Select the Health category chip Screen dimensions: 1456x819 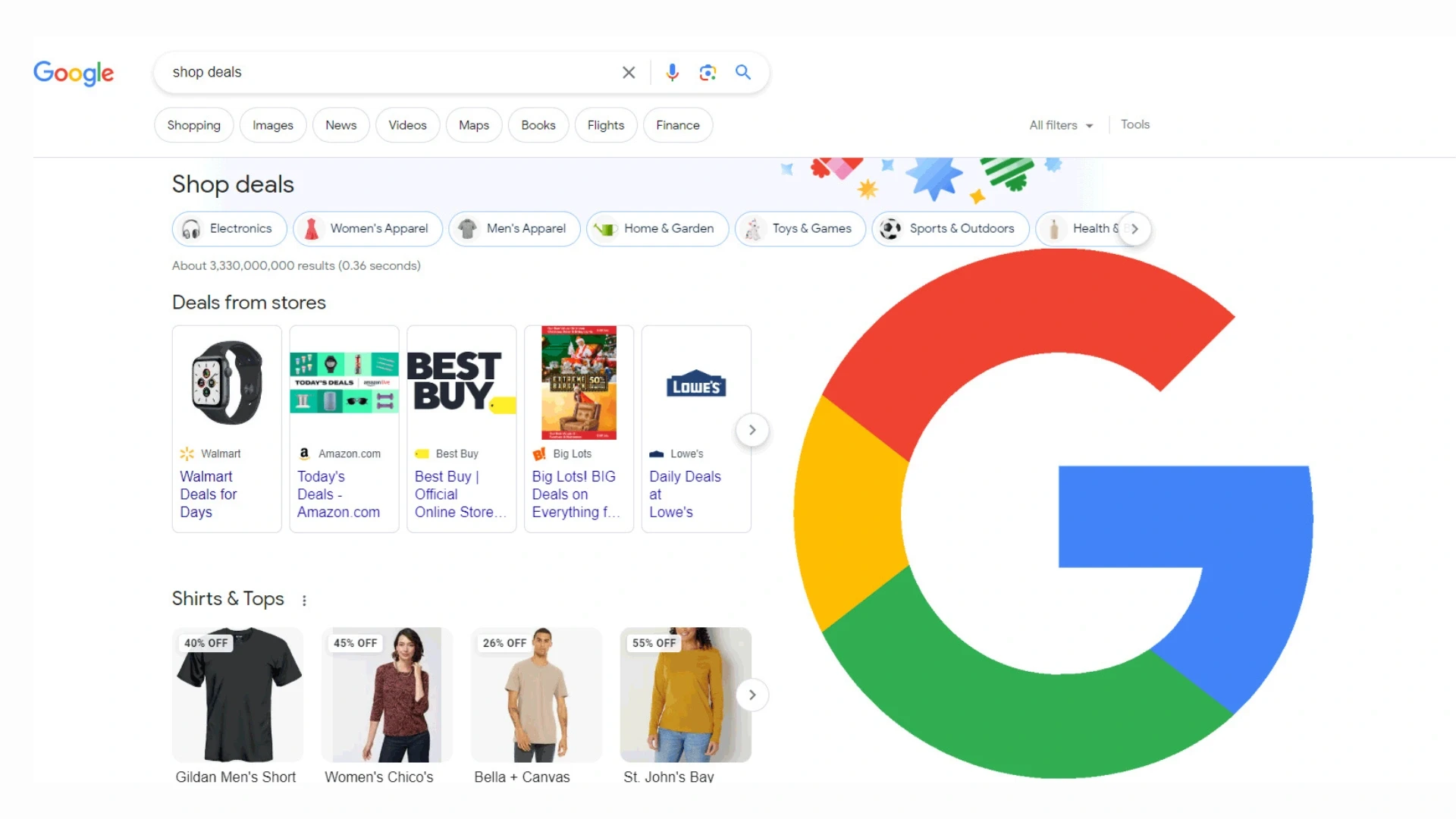(1078, 228)
